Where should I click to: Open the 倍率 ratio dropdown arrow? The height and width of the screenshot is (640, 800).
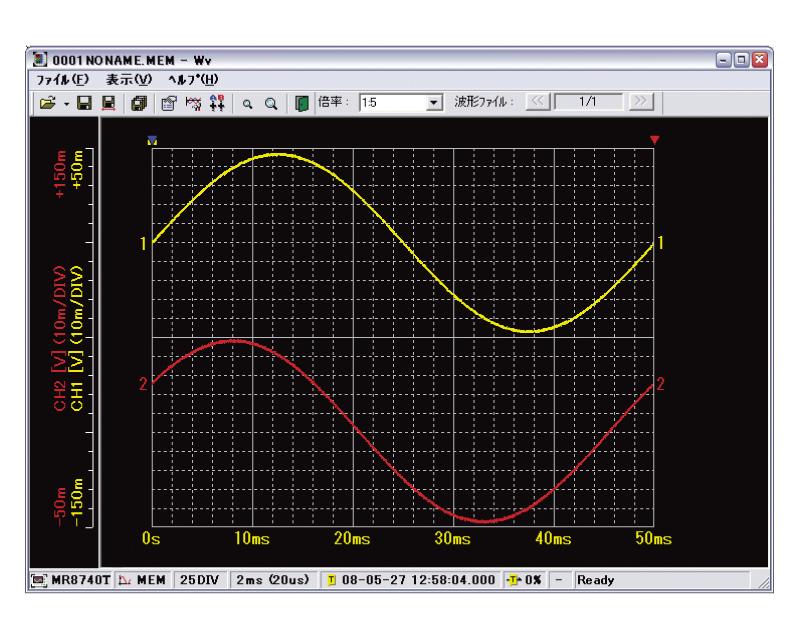(434, 102)
